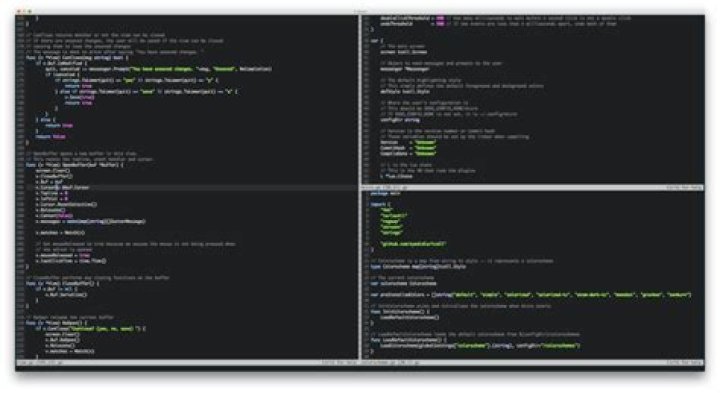720x393 pixels.
Task: Click the CompileDate = "Unknown" line
Action: [x=408, y=153]
